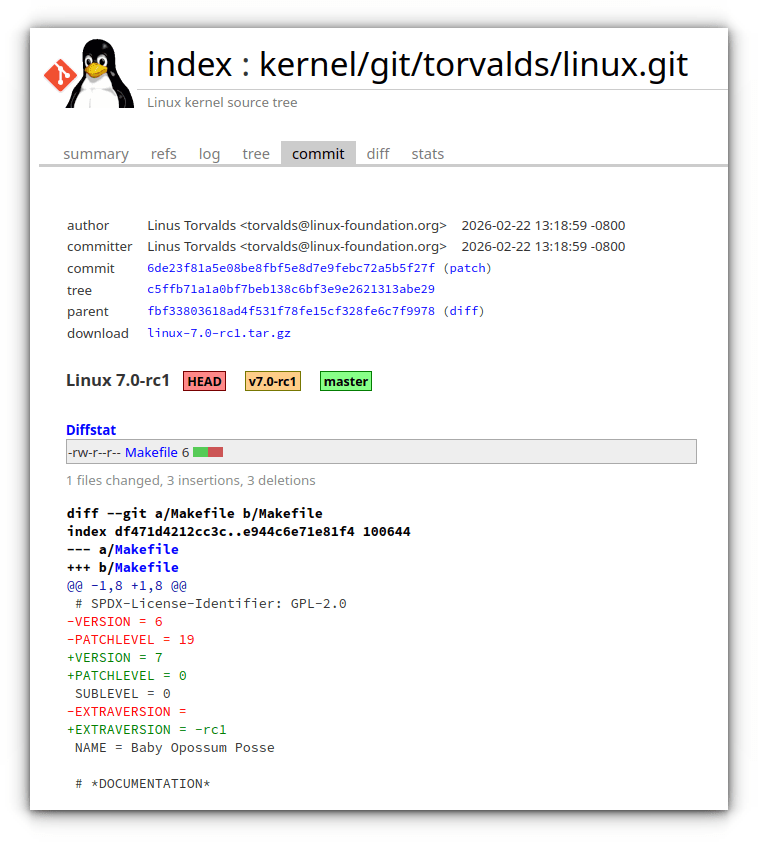This screenshot has height=842, width=758.
Task: Open the stats tab
Action: pos(427,154)
